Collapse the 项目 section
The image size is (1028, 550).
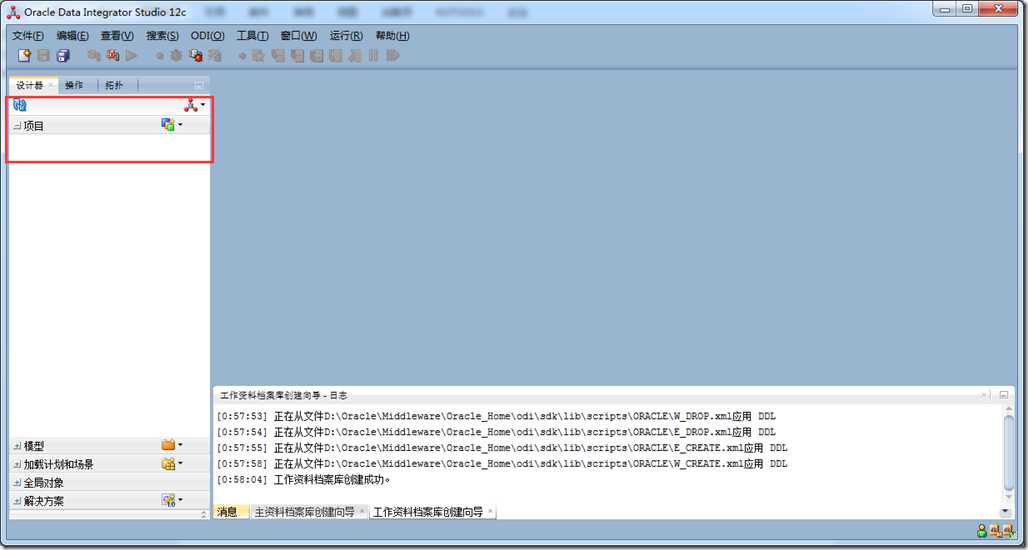pyautogui.click(x=17, y=126)
